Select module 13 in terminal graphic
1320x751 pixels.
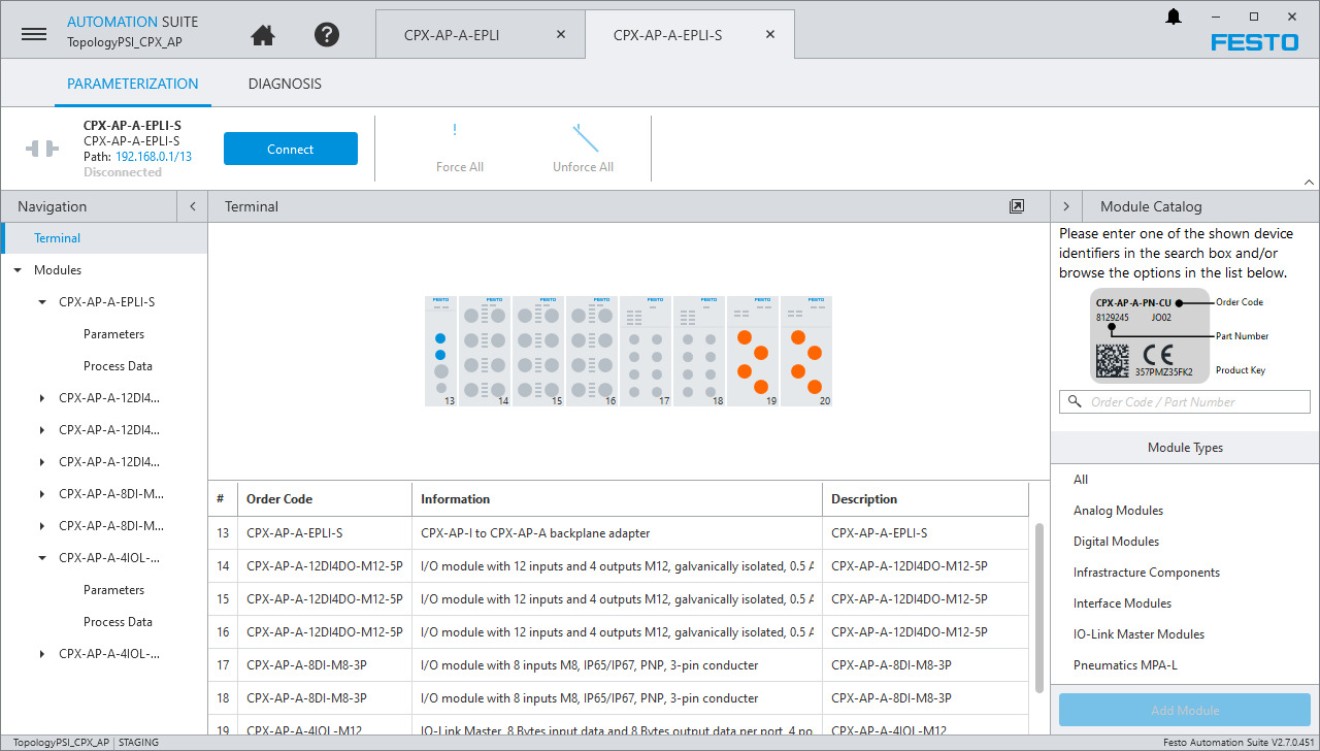441,351
